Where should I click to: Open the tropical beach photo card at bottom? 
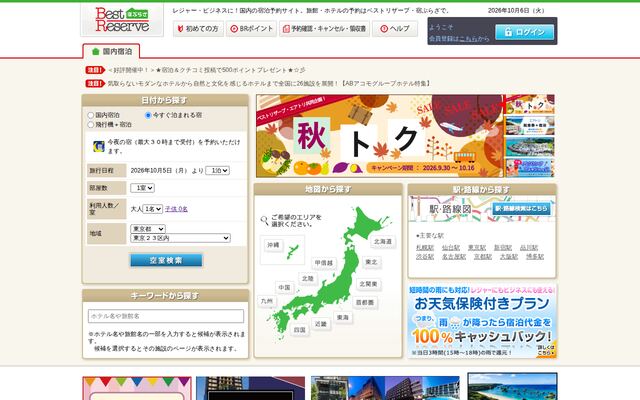pyautogui.click(x=512, y=386)
